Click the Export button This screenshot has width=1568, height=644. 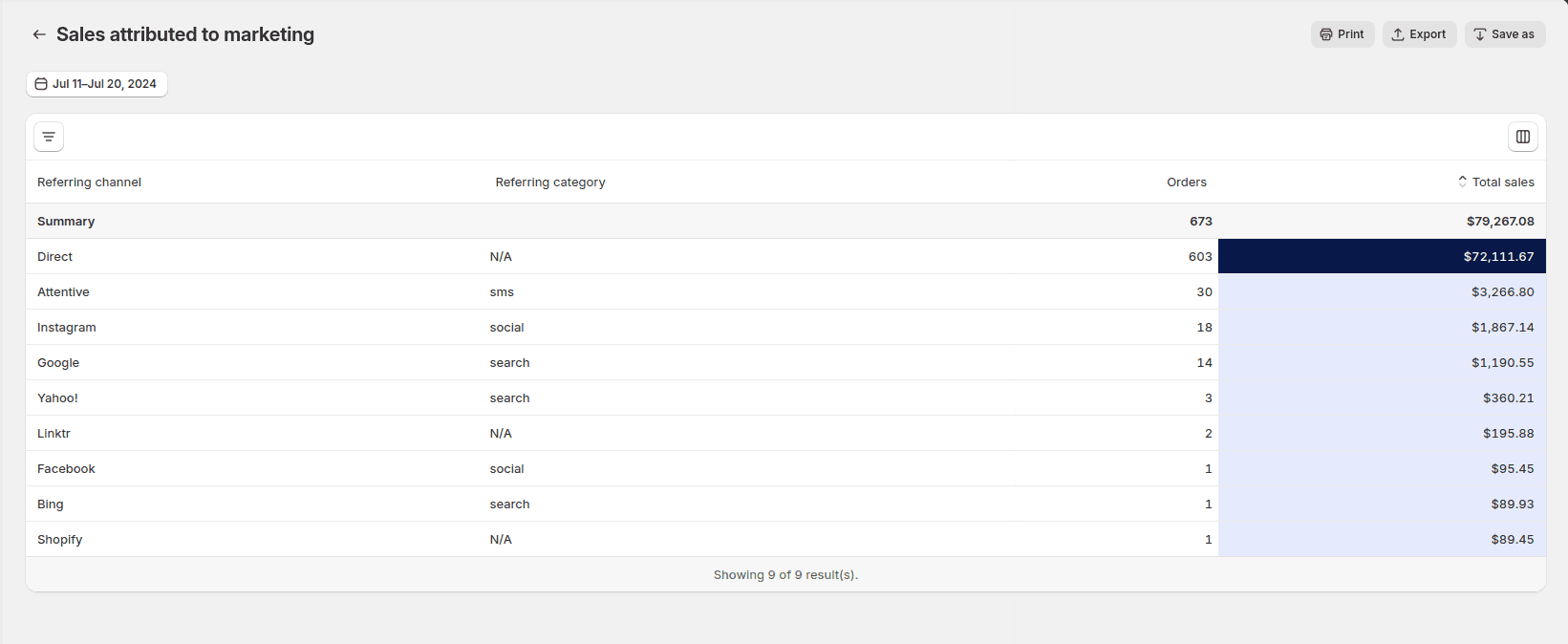(x=1419, y=34)
